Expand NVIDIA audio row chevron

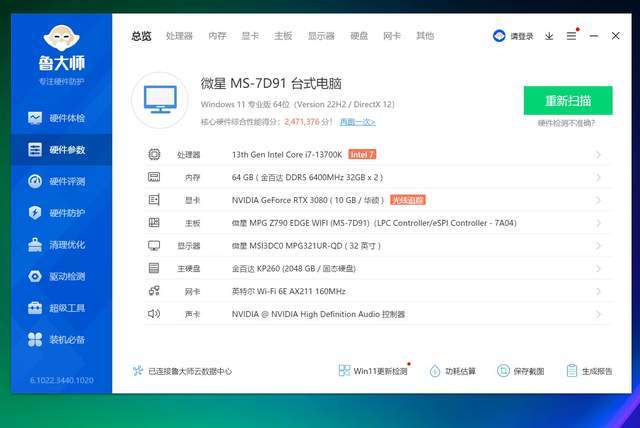[598, 314]
